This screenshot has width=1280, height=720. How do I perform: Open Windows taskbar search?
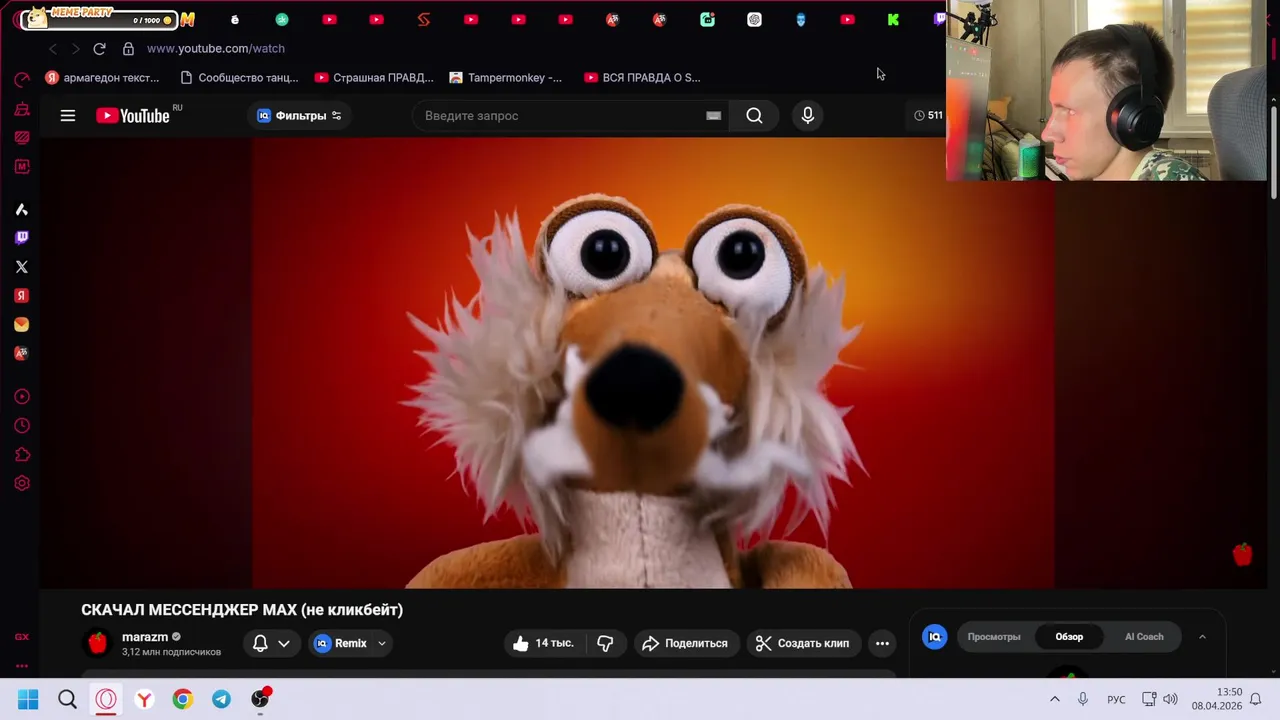pos(67,700)
